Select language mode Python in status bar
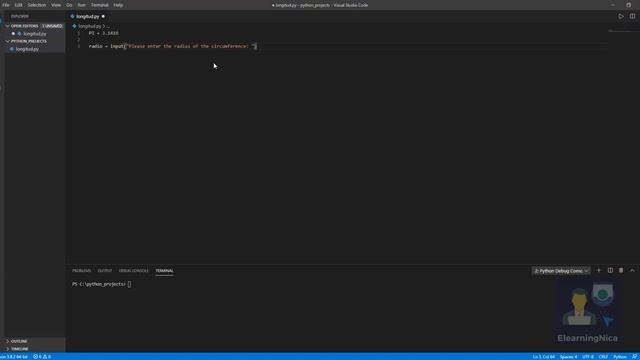 tap(620, 357)
